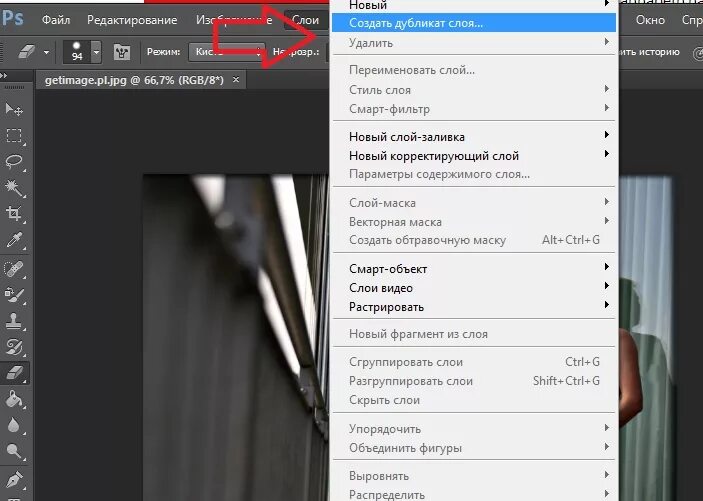Select the Magic Wand tool
The image size is (703, 501).
14,187
